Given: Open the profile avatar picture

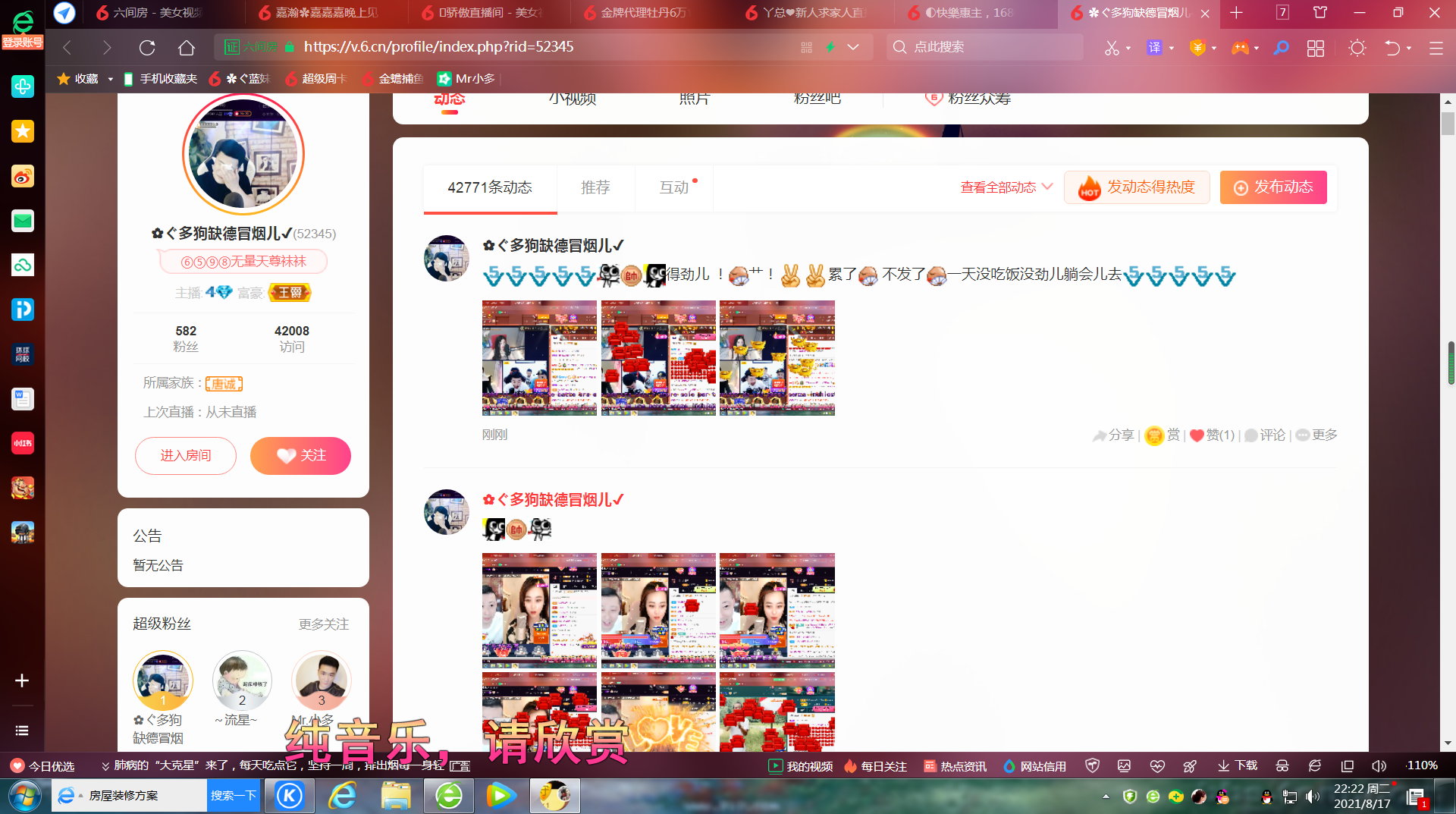Looking at the screenshot, I should tap(243, 155).
